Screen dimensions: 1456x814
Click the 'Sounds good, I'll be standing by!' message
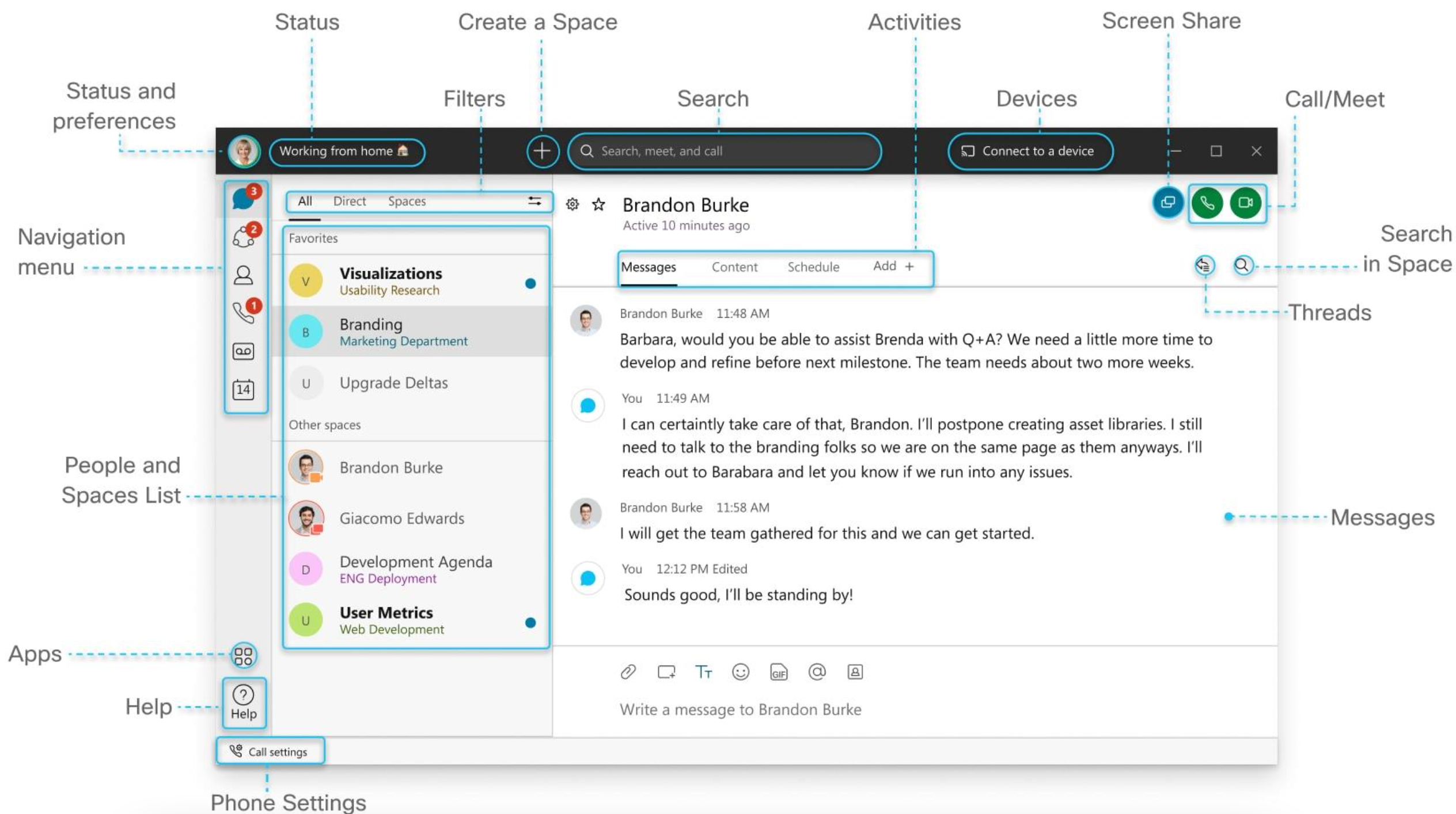tap(738, 595)
